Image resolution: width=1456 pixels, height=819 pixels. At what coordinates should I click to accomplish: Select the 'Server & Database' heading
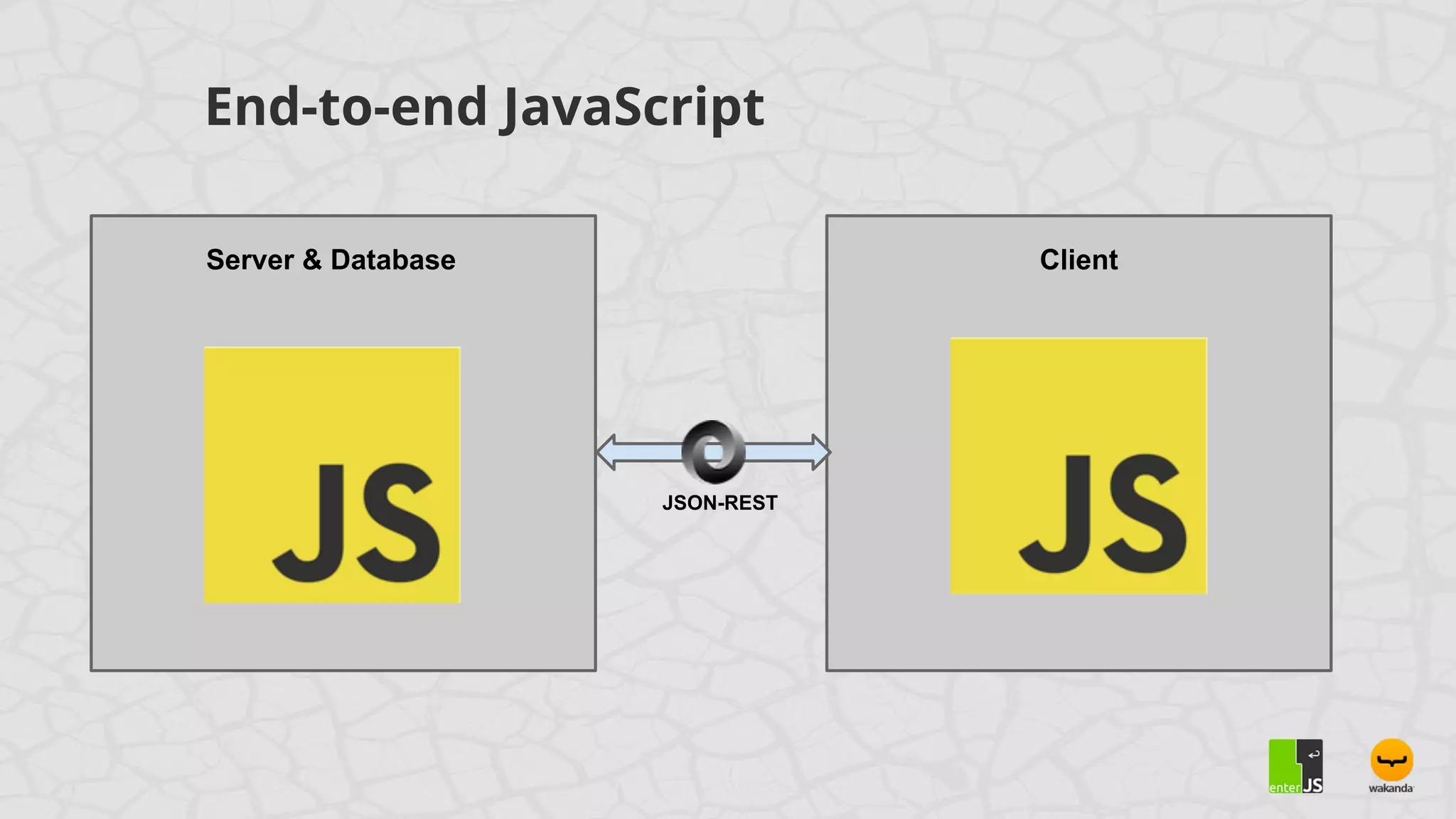331,259
